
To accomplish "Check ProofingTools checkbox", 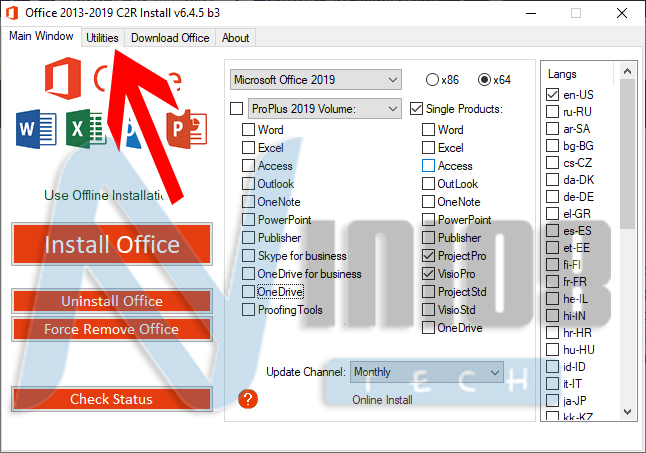I will [x=248, y=310].
